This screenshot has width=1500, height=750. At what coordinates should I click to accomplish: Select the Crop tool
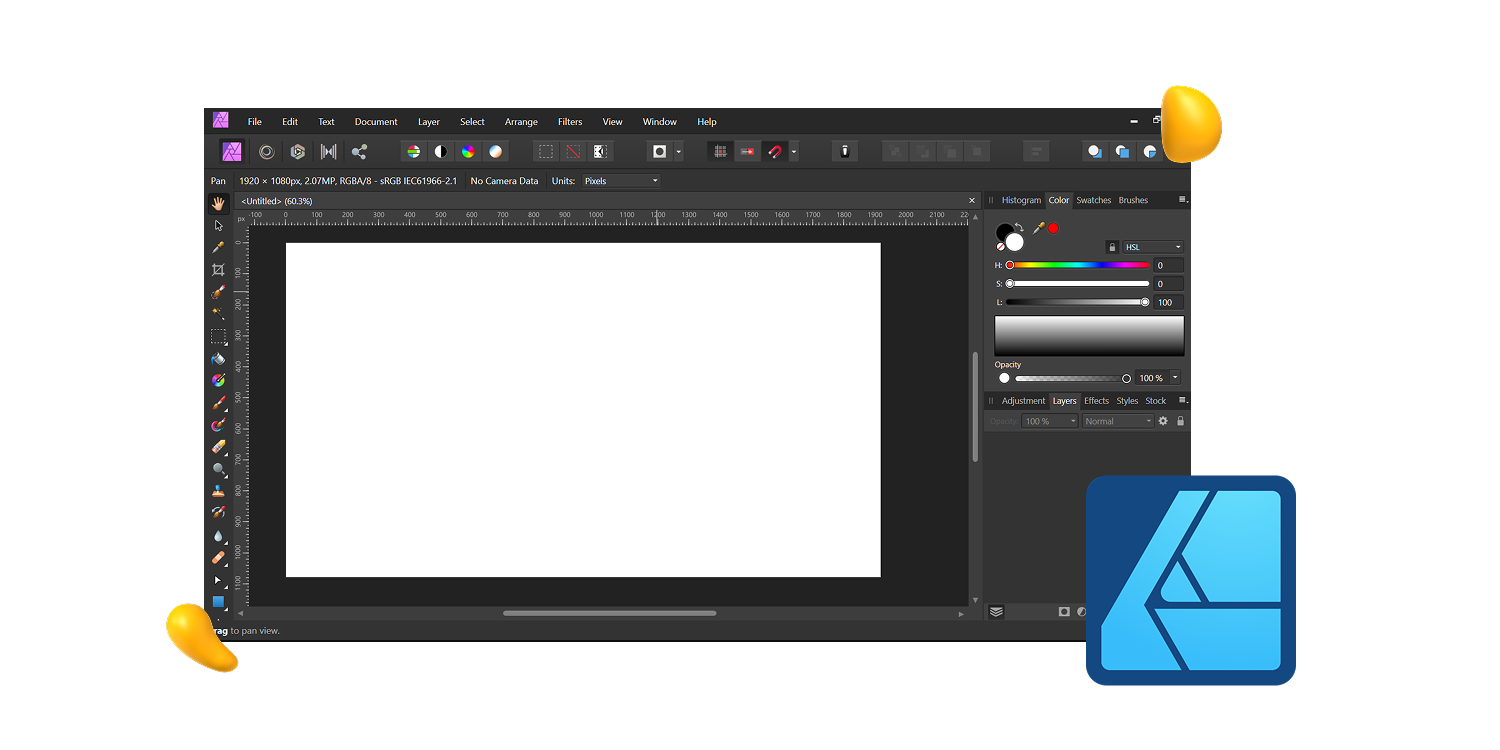pos(218,270)
